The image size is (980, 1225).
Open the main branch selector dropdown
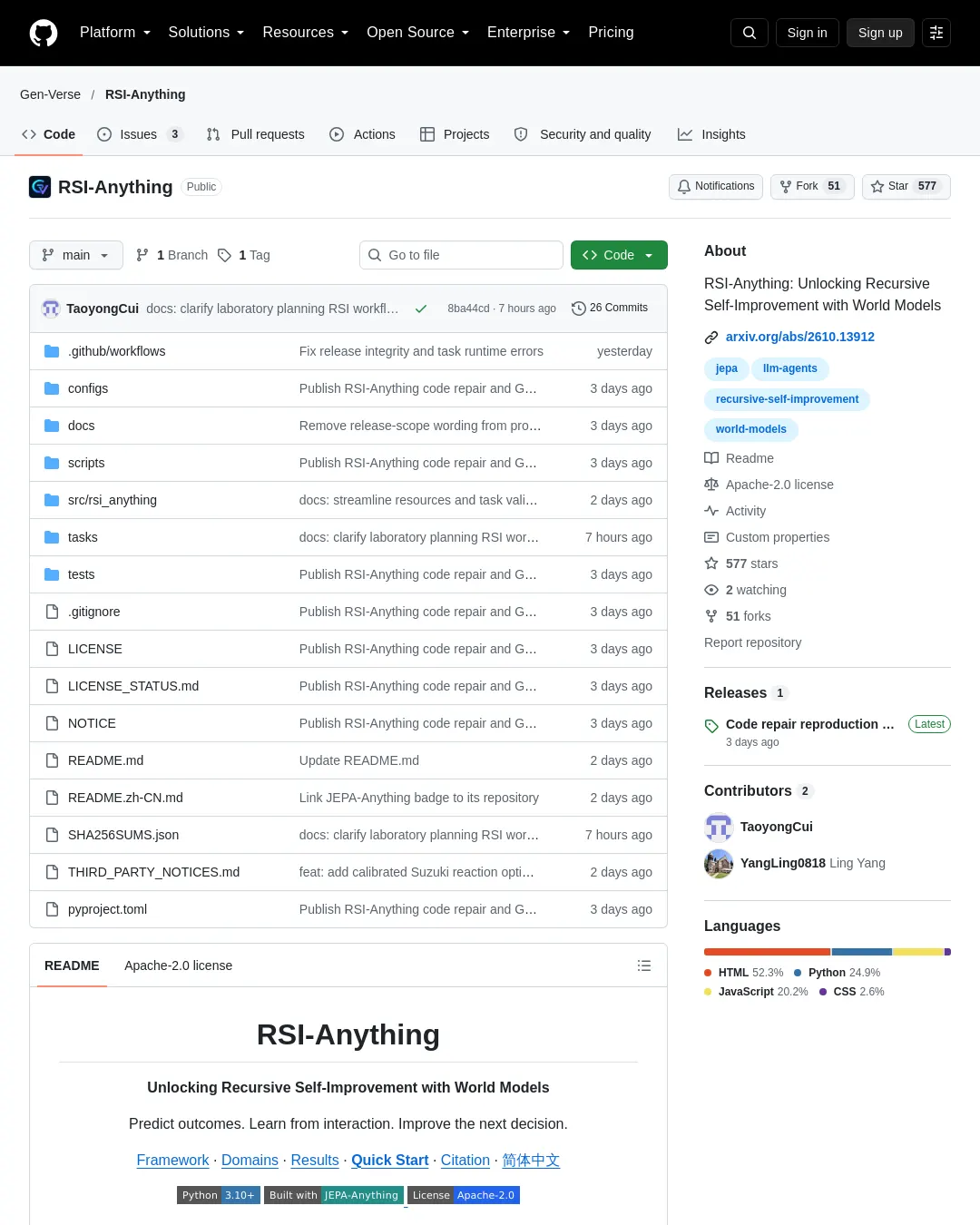[75, 255]
